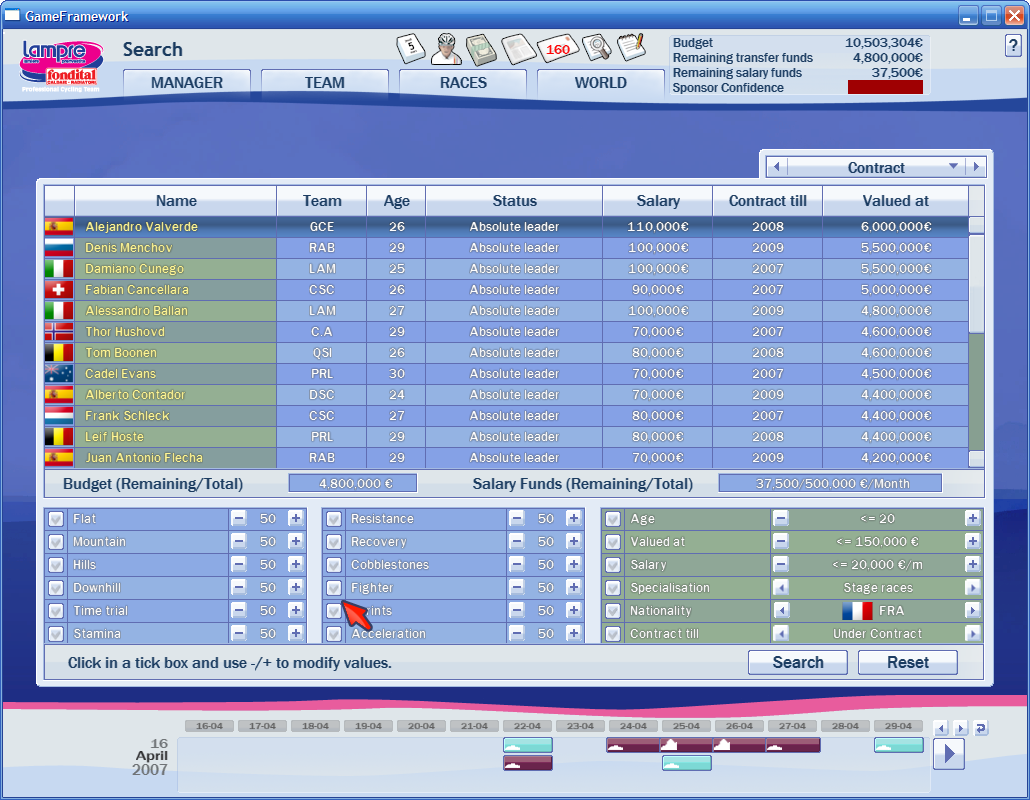Enable the Resistance filter checkbox
The width and height of the screenshot is (1030, 800).
click(334, 519)
